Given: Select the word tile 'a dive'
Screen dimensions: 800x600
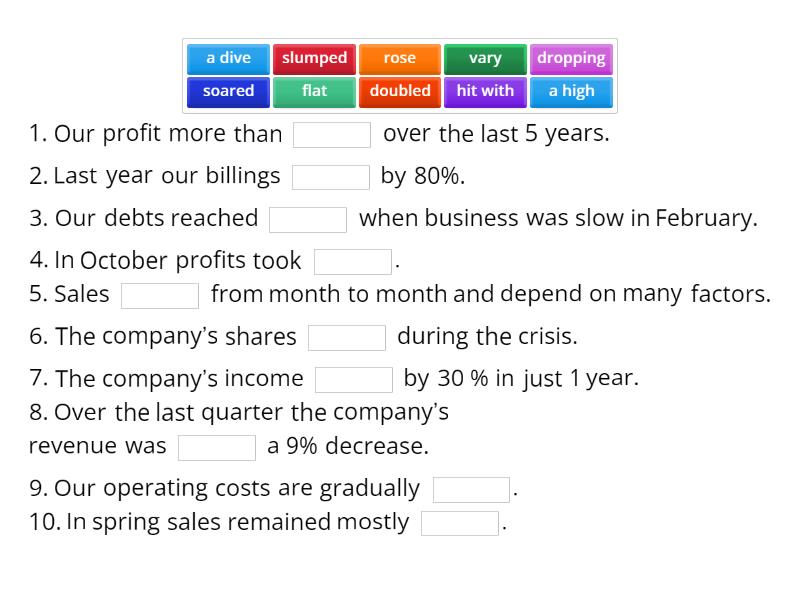Looking at the screenshot, I should [x=228, y=58].
